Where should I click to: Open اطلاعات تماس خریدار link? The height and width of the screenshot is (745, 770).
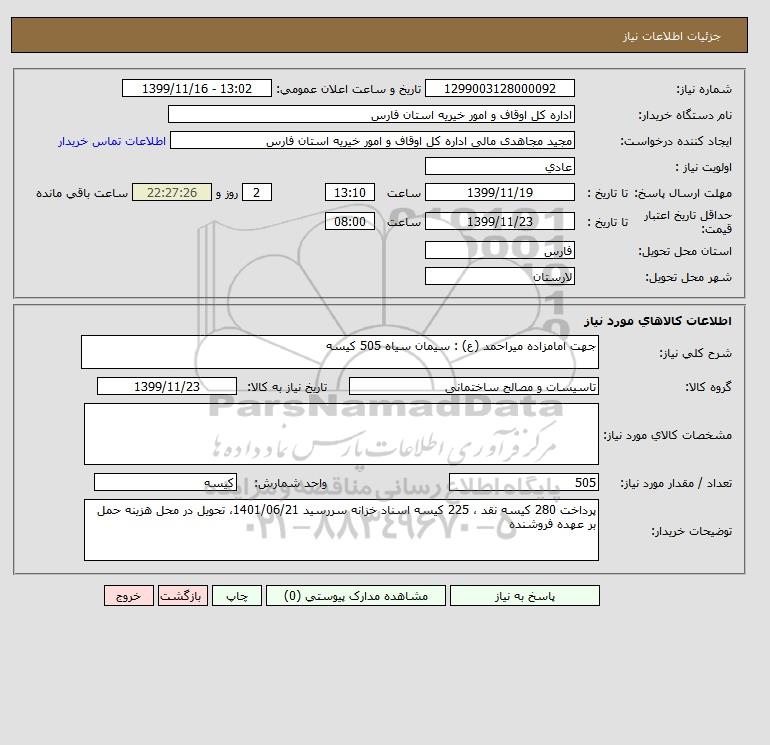[x=112, y=141]
